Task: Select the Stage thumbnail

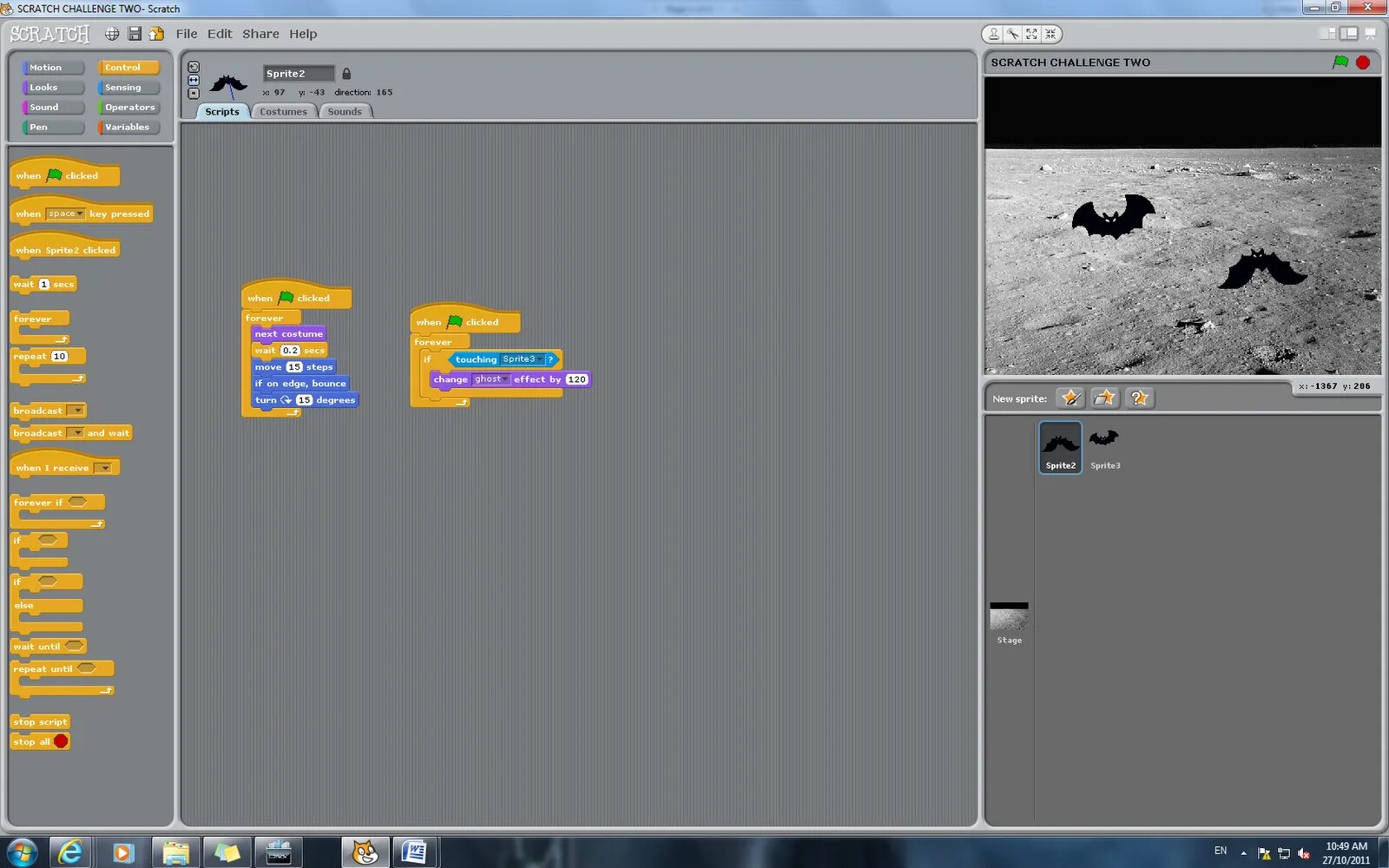Action: tap(1009, 623)
